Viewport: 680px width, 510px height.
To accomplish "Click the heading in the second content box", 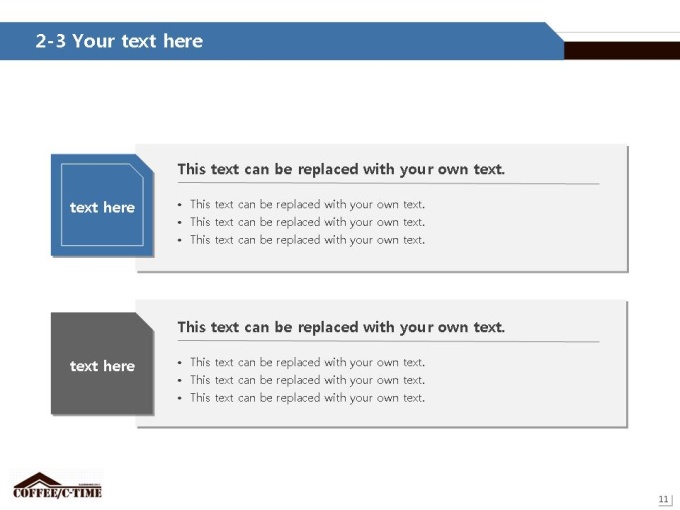I will point(341,327).
